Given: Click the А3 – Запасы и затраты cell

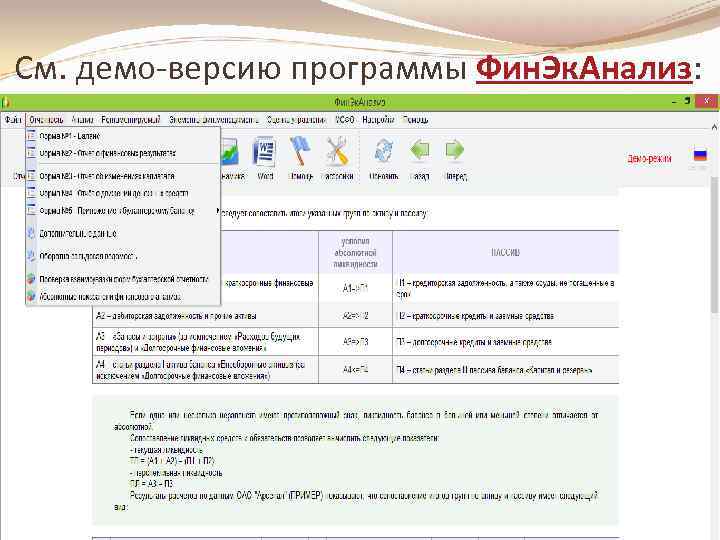Looking at the screenshot, I should tap(205, 342).
